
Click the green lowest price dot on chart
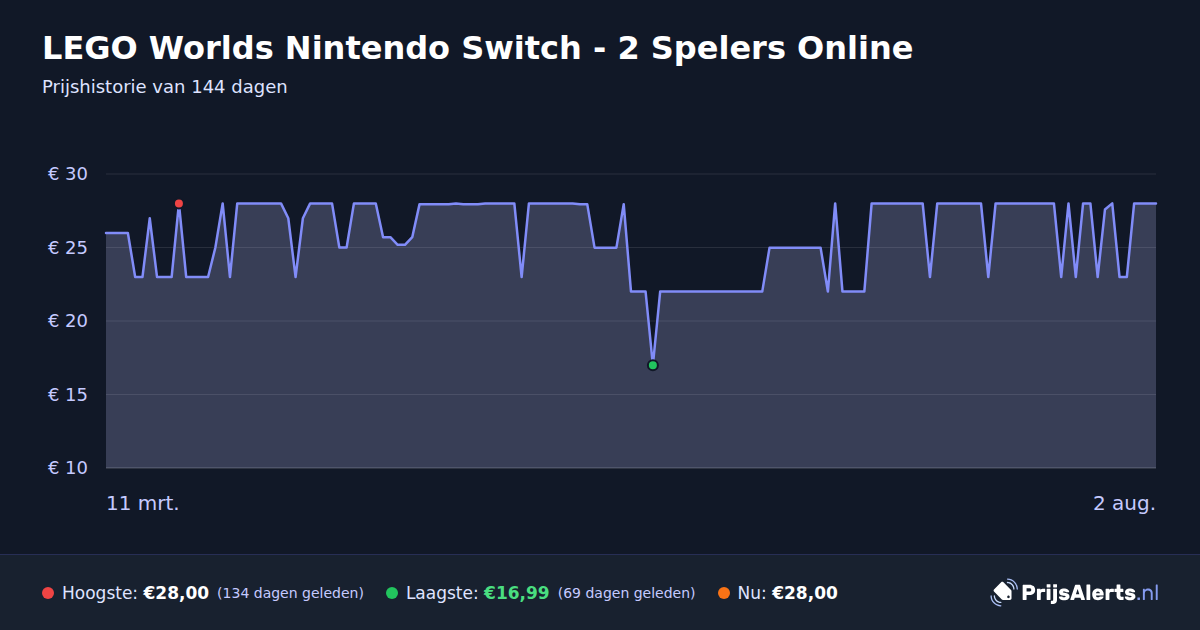653,365
